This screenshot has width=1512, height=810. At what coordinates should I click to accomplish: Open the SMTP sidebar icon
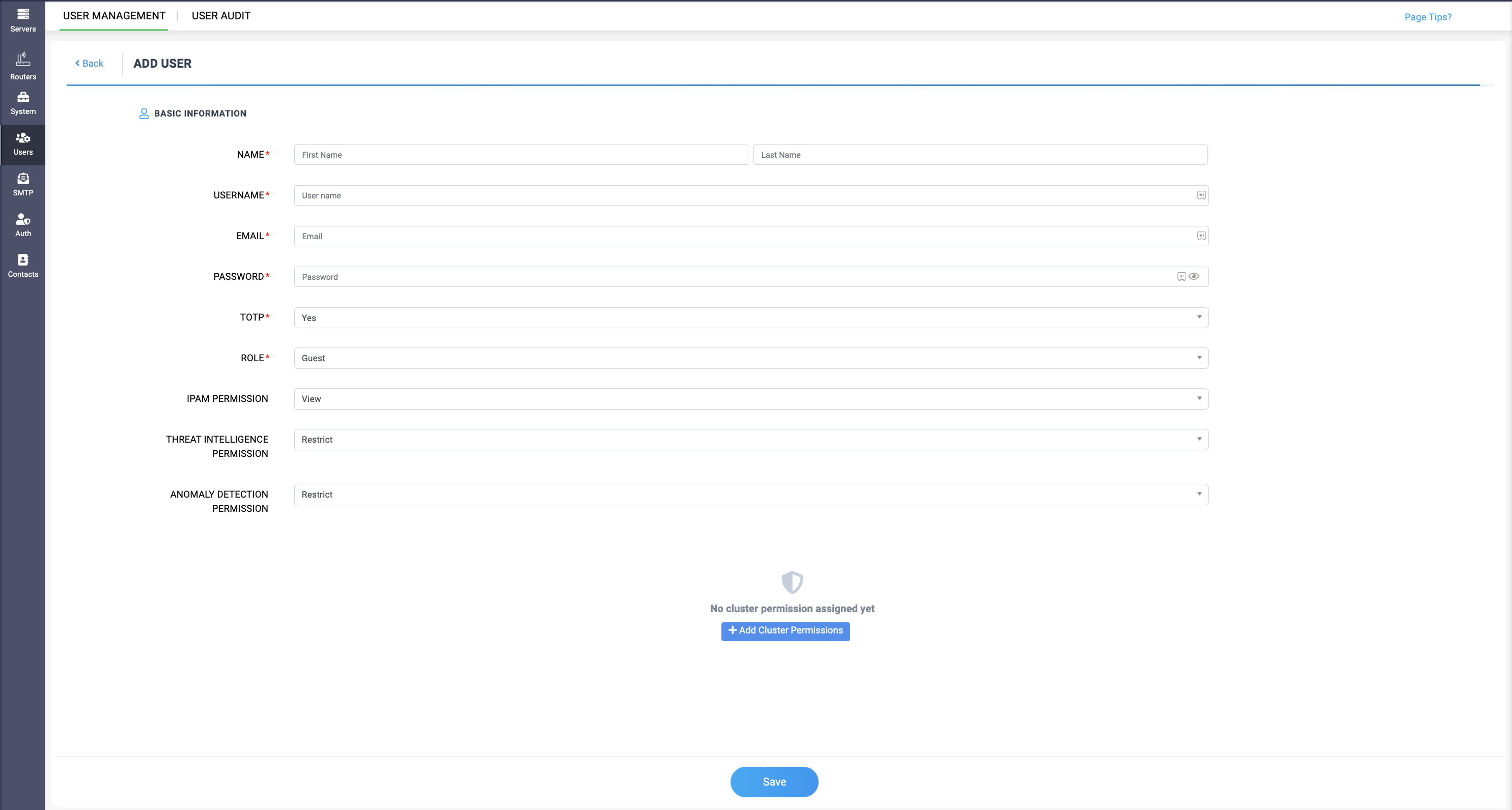[x=23, y=185]
